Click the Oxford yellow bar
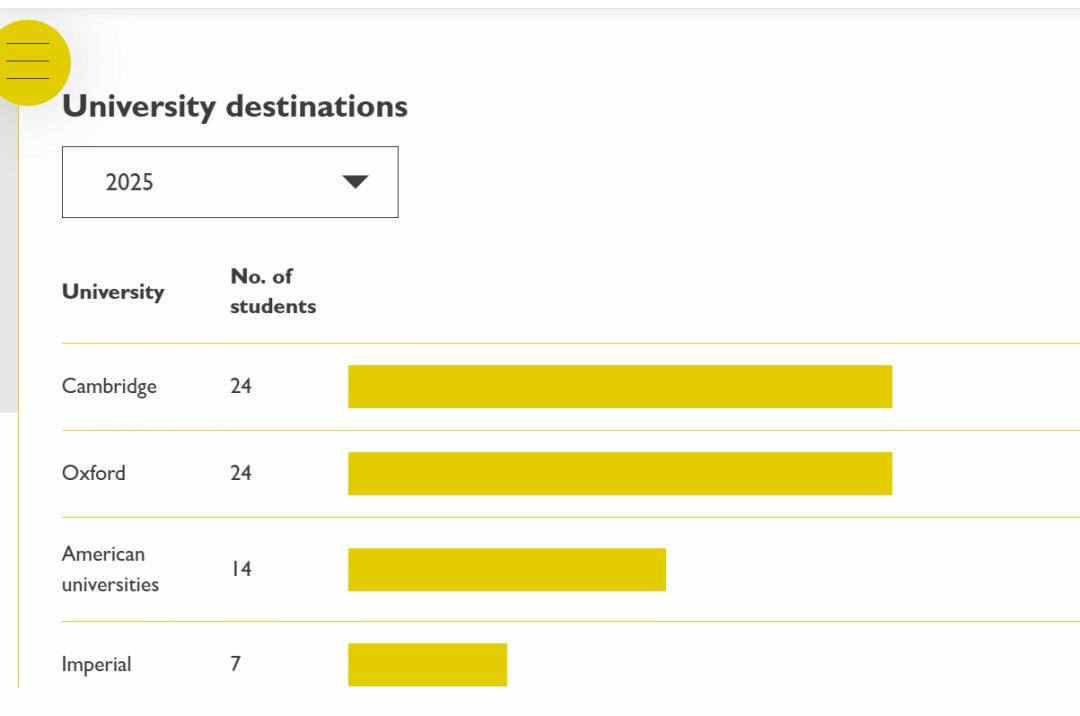The height and width of the screenshot is (716, 1080). pos(620,473)
